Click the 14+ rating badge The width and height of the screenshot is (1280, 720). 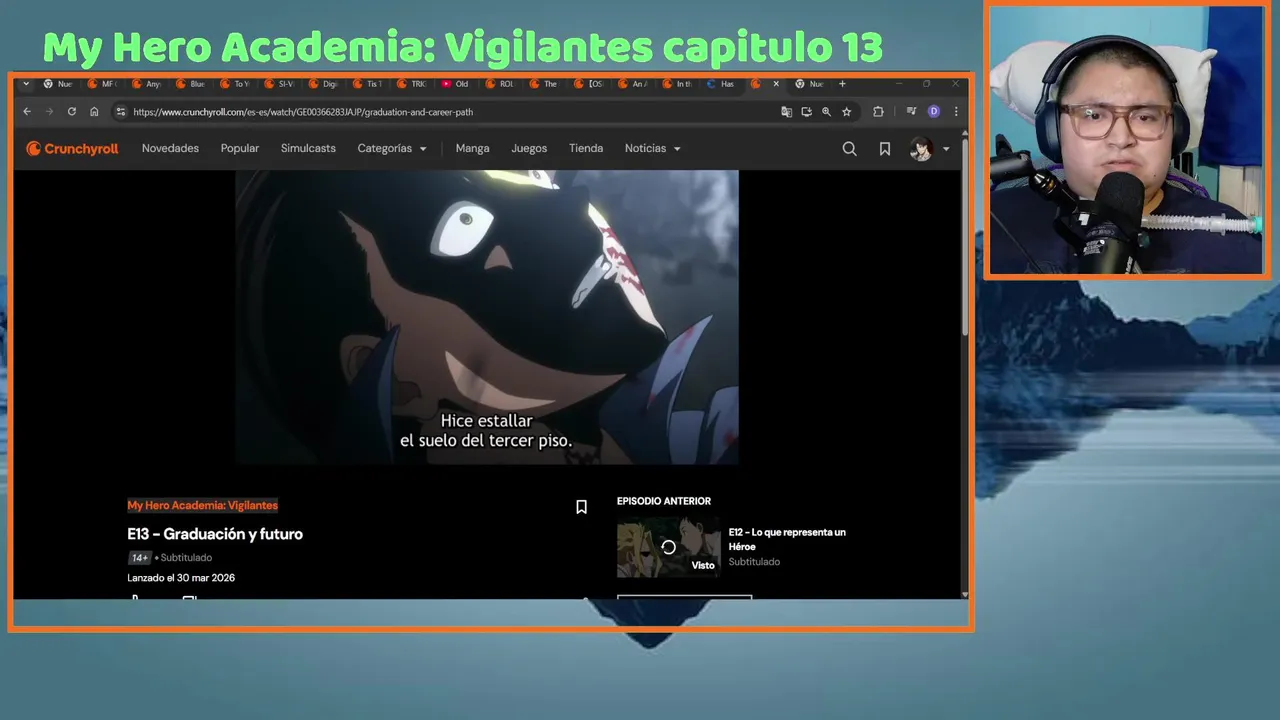pos(139,558)
